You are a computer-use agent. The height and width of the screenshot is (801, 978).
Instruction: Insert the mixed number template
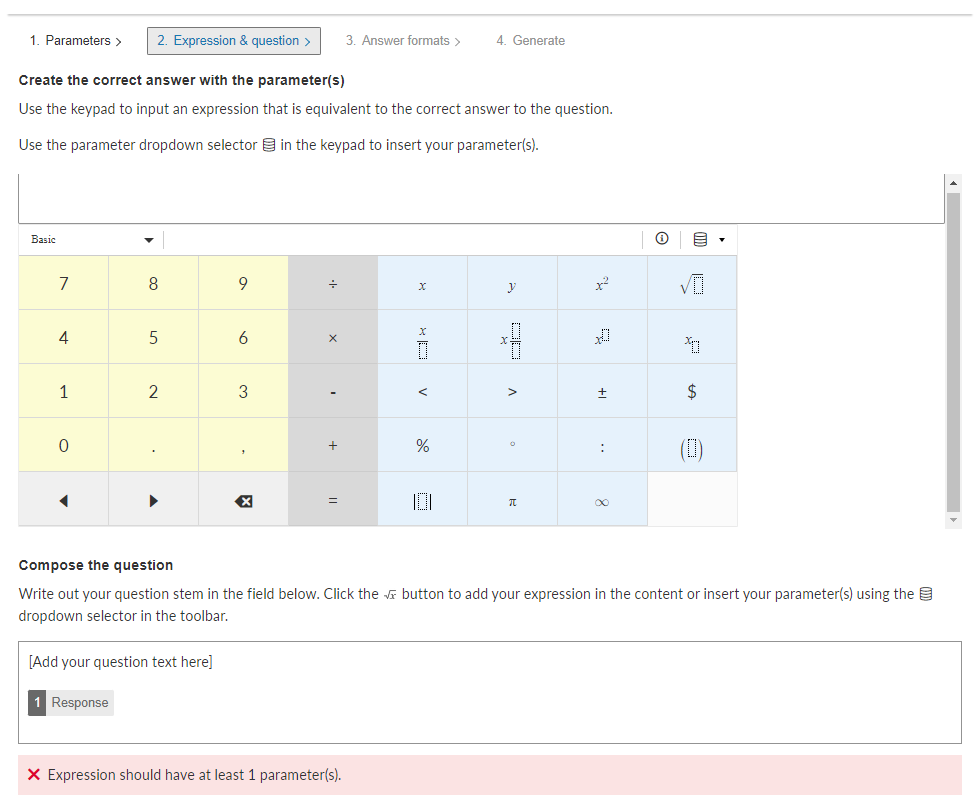(512, 338)
